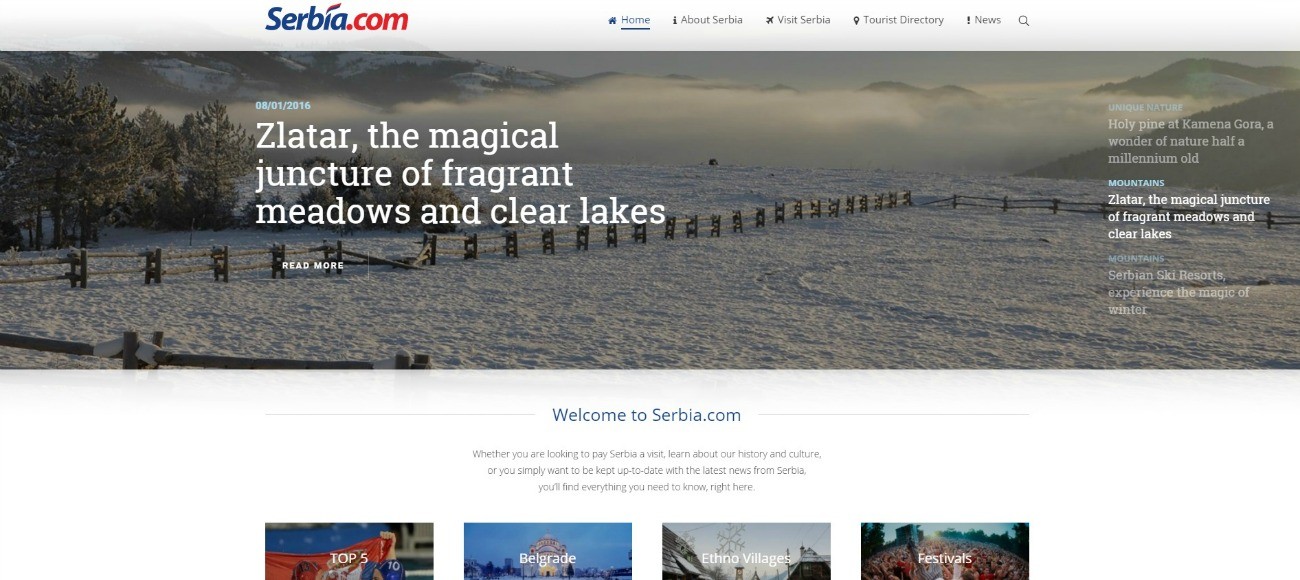Click the home icon beside Home

(x=612, y=20)
